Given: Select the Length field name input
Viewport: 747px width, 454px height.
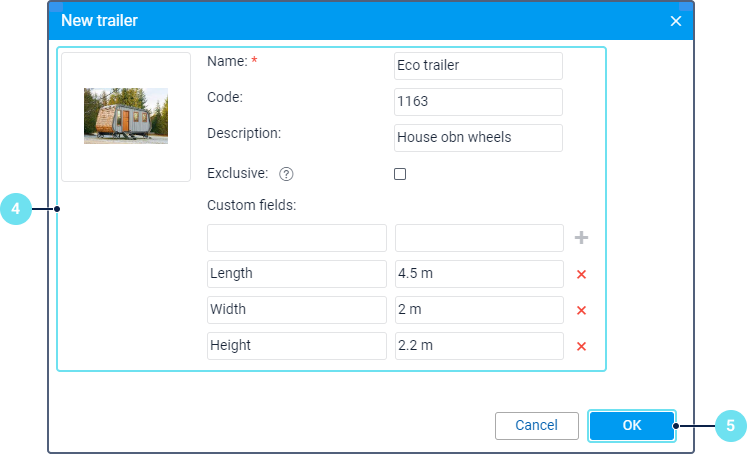Looking at the screenshot, I should coord(296,274).
